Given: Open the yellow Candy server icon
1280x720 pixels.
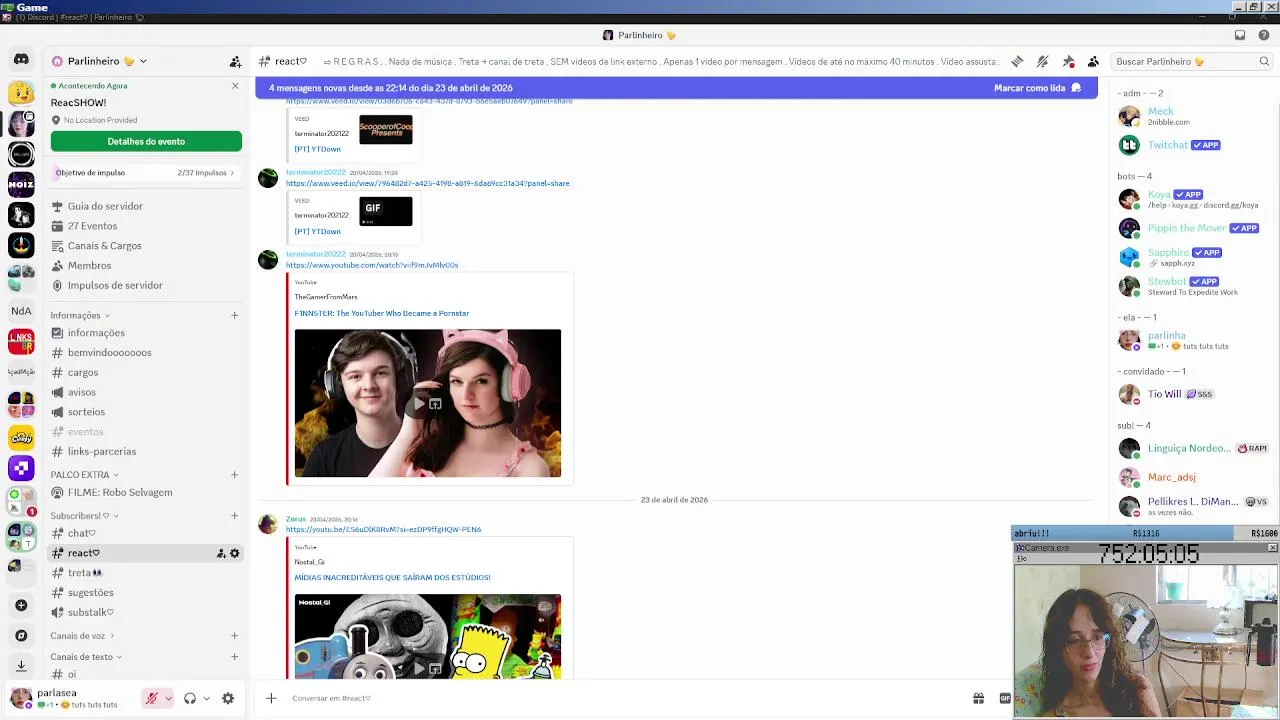Looking at the screenshot, I should 21,437.
